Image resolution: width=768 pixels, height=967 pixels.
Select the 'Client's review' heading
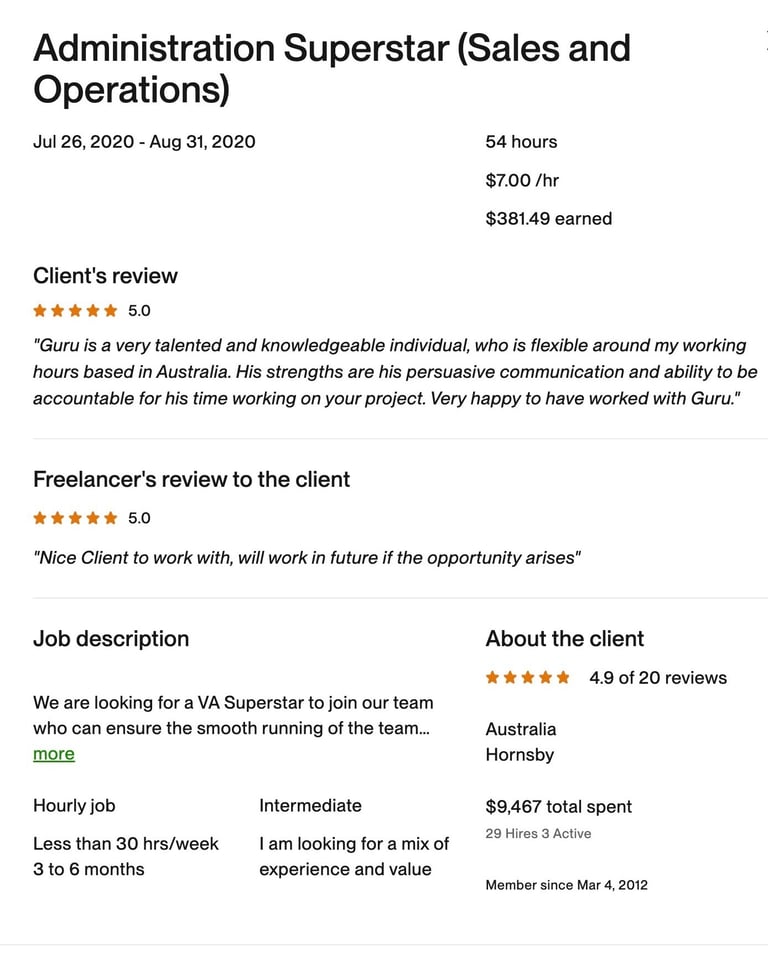pyautogui.click(x=105, y=276)
